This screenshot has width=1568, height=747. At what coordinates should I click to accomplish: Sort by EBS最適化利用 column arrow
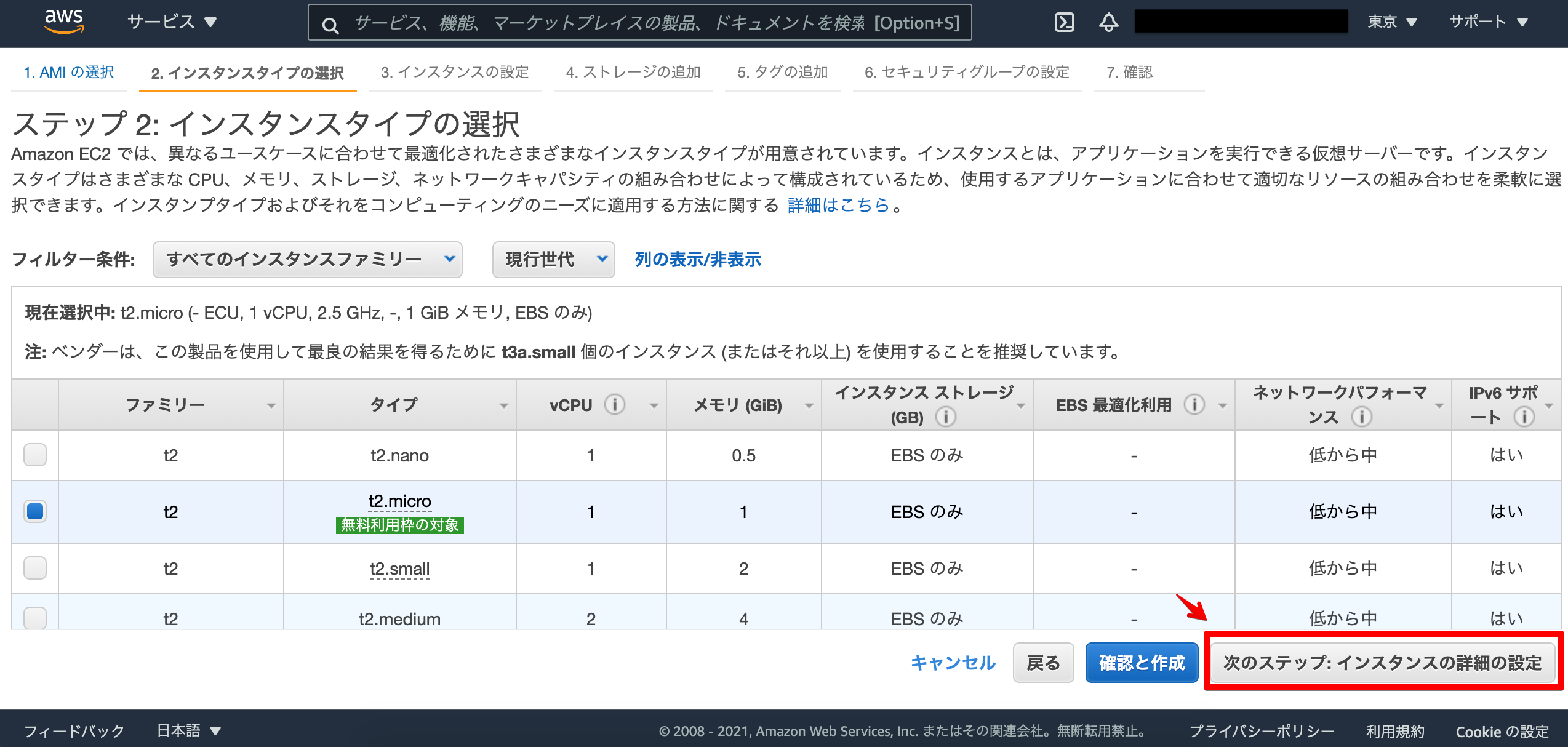[1222, 405]
